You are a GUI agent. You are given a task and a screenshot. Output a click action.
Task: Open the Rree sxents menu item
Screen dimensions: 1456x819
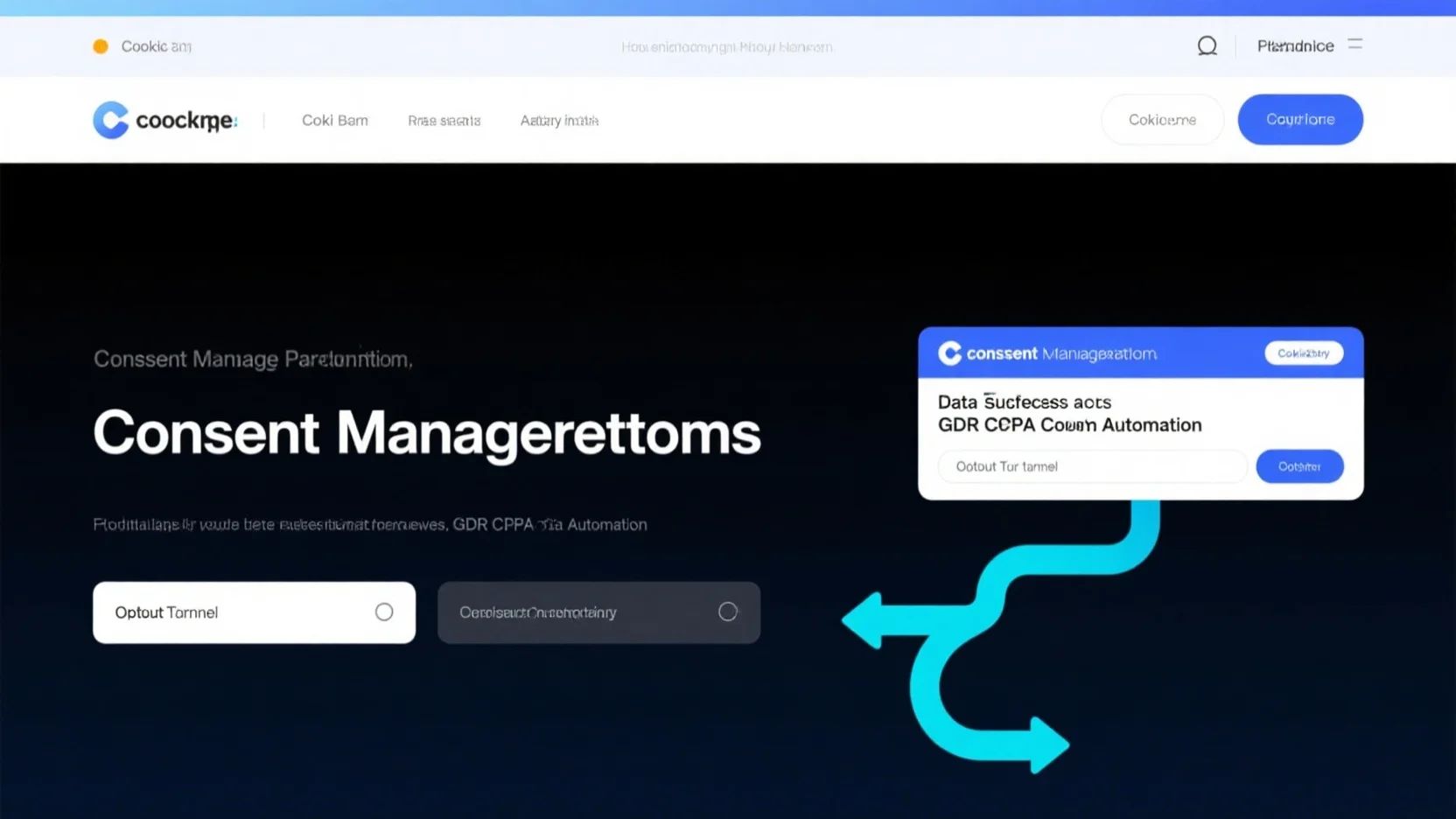(x=444, y=121)
